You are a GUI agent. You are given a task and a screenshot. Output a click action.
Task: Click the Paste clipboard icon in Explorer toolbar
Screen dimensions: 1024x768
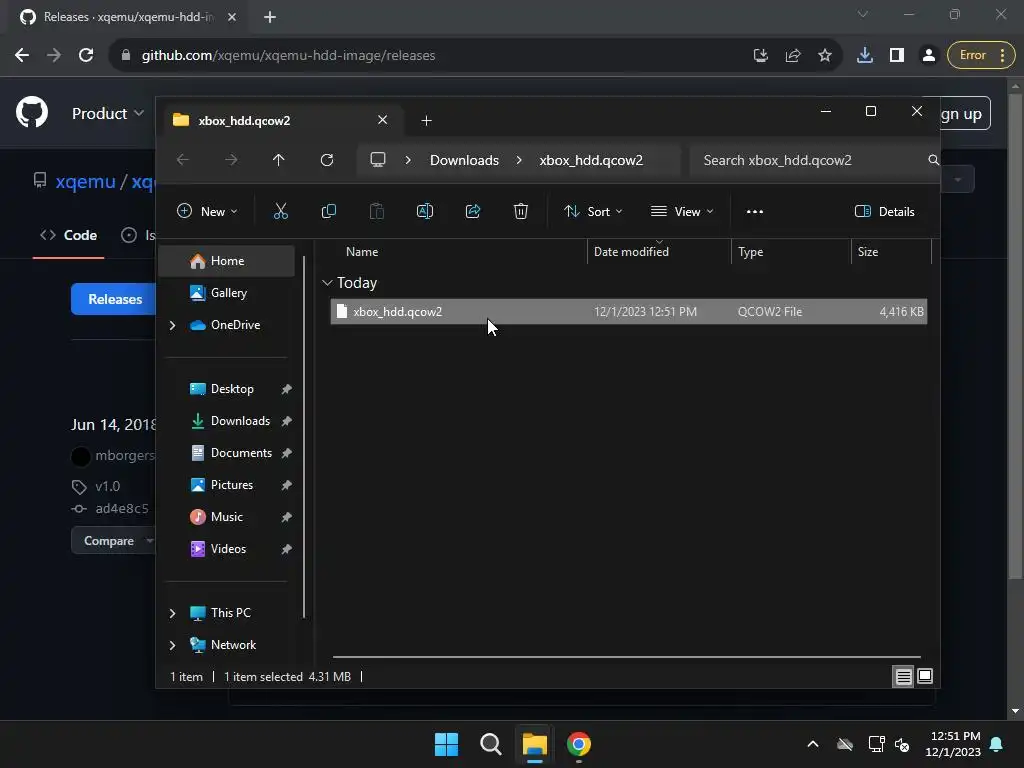tap(377, 211)
